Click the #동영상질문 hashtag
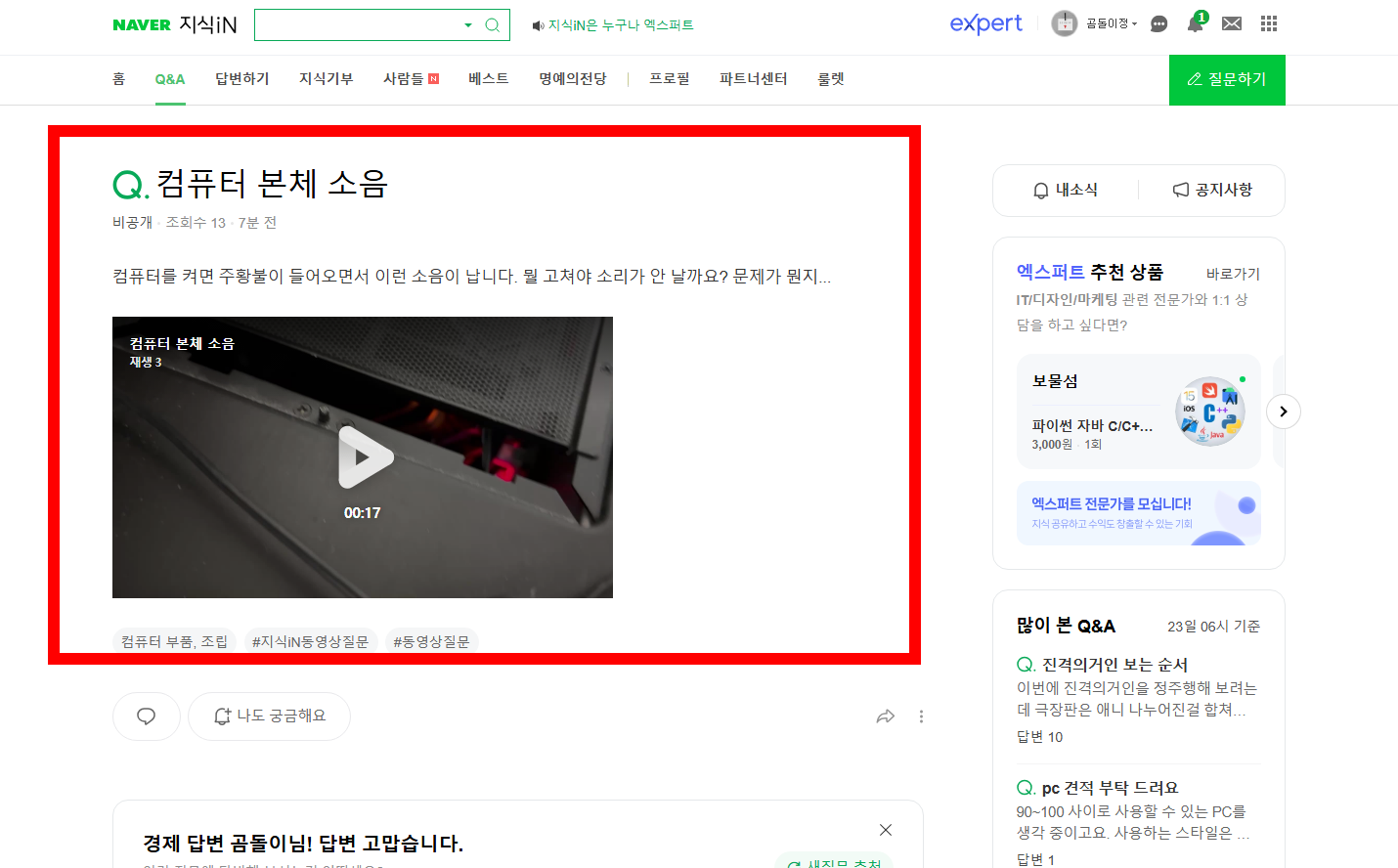 pos(431,641)
